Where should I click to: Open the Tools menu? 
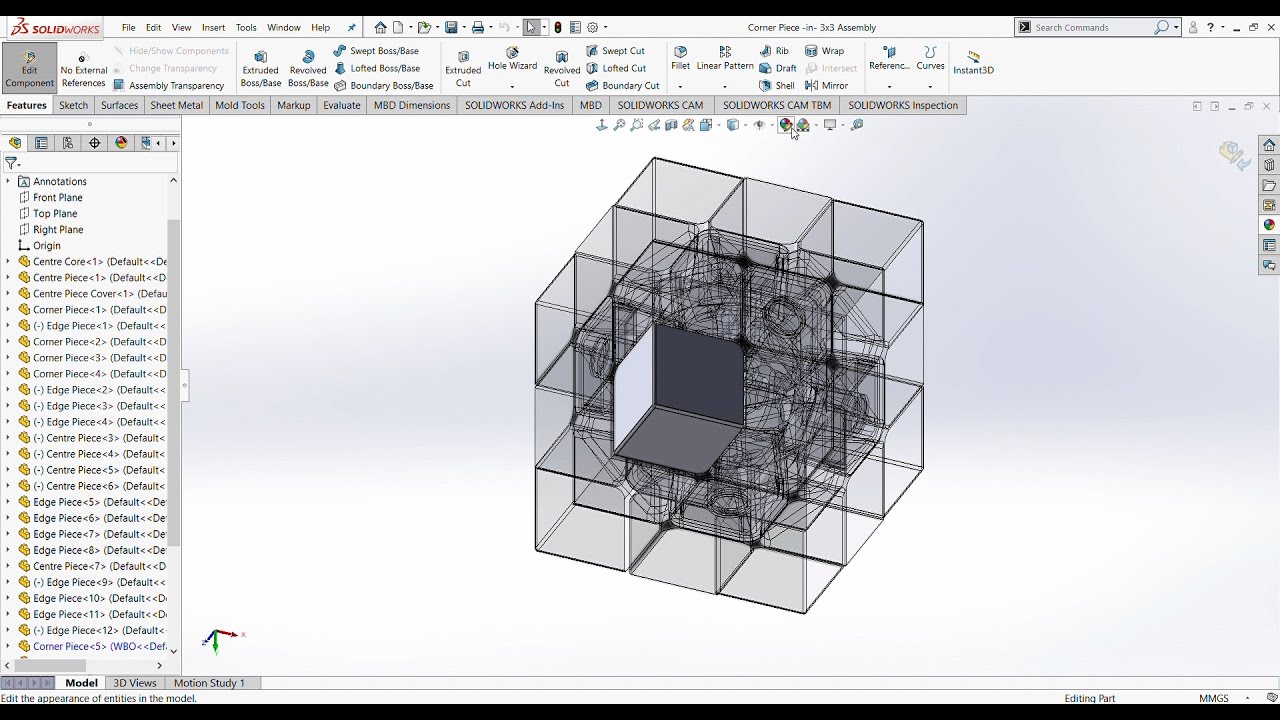246,28
